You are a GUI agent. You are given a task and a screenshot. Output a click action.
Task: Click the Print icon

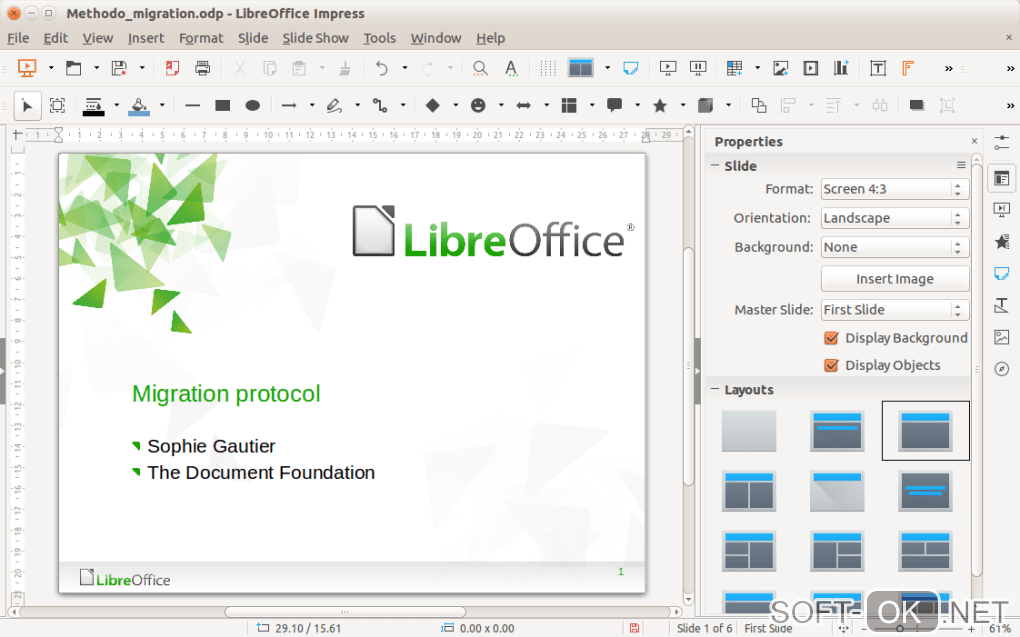click(202, 68)
